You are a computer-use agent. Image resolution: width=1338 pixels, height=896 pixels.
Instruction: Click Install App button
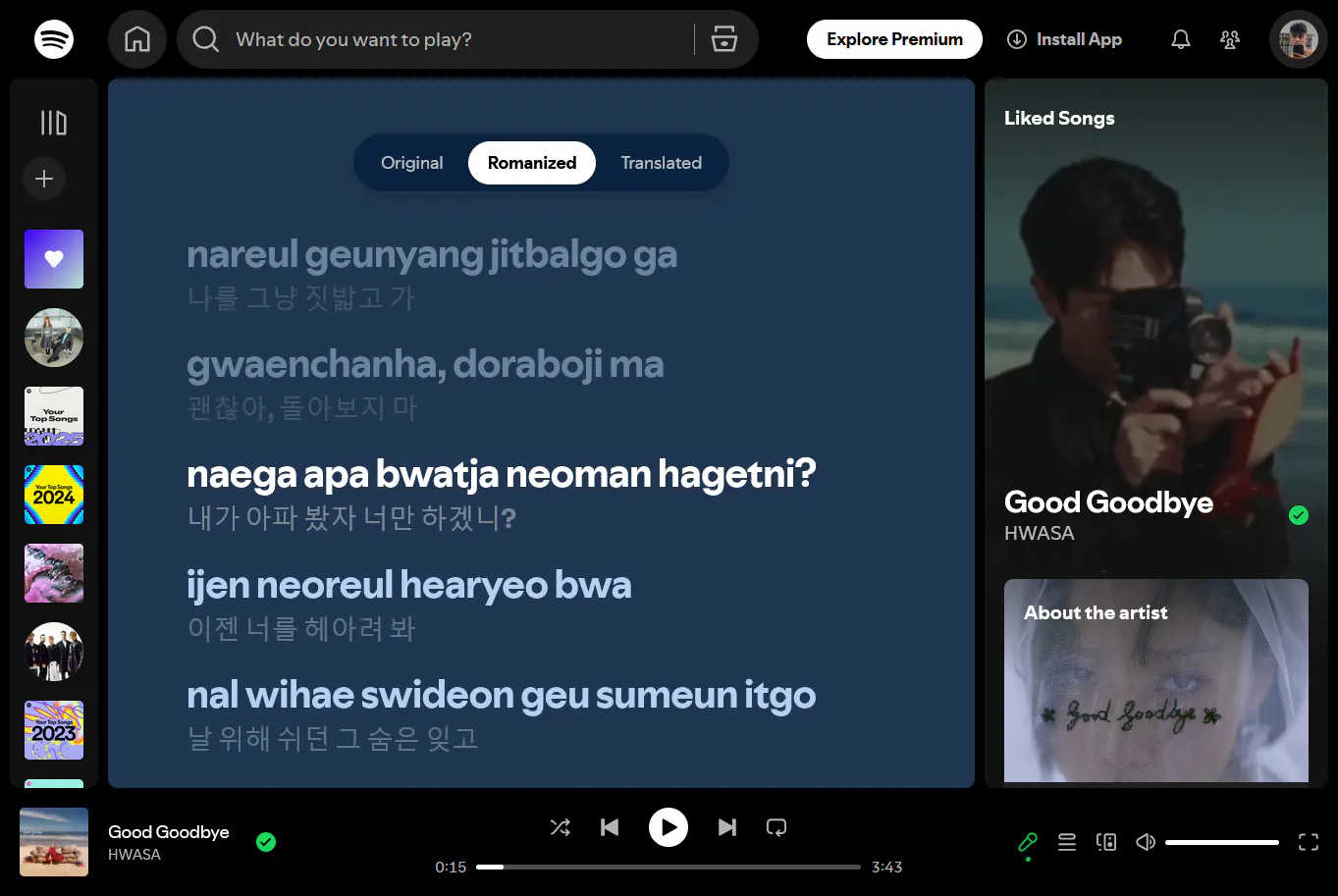[1064, 39]
